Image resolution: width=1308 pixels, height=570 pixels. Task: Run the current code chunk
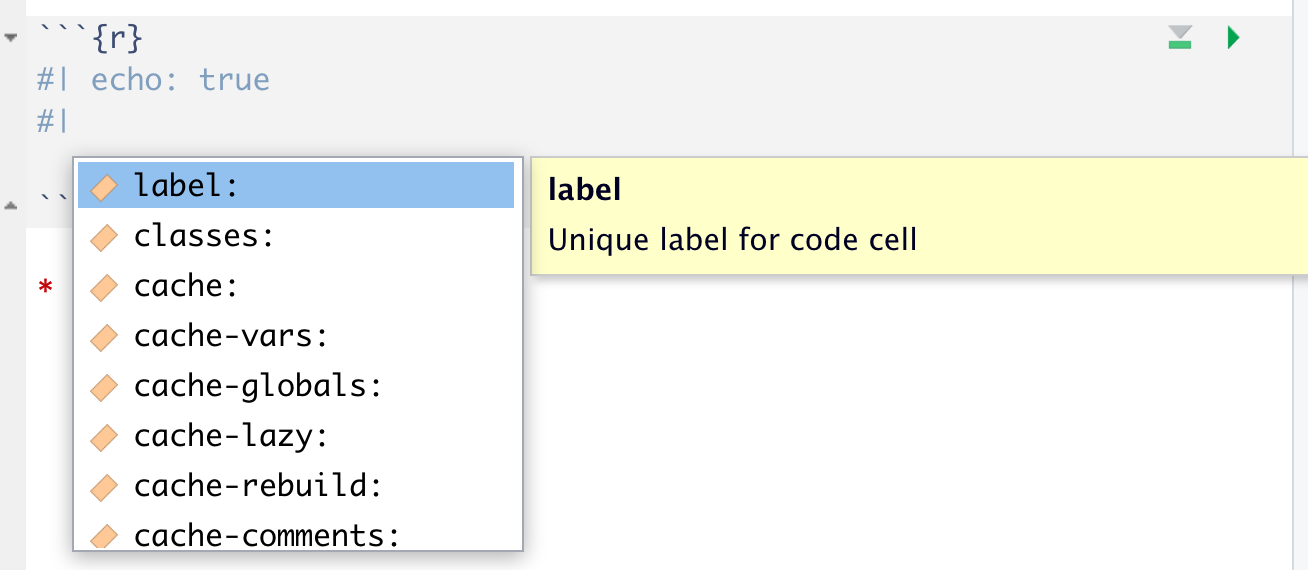[x=1233, y=39]
